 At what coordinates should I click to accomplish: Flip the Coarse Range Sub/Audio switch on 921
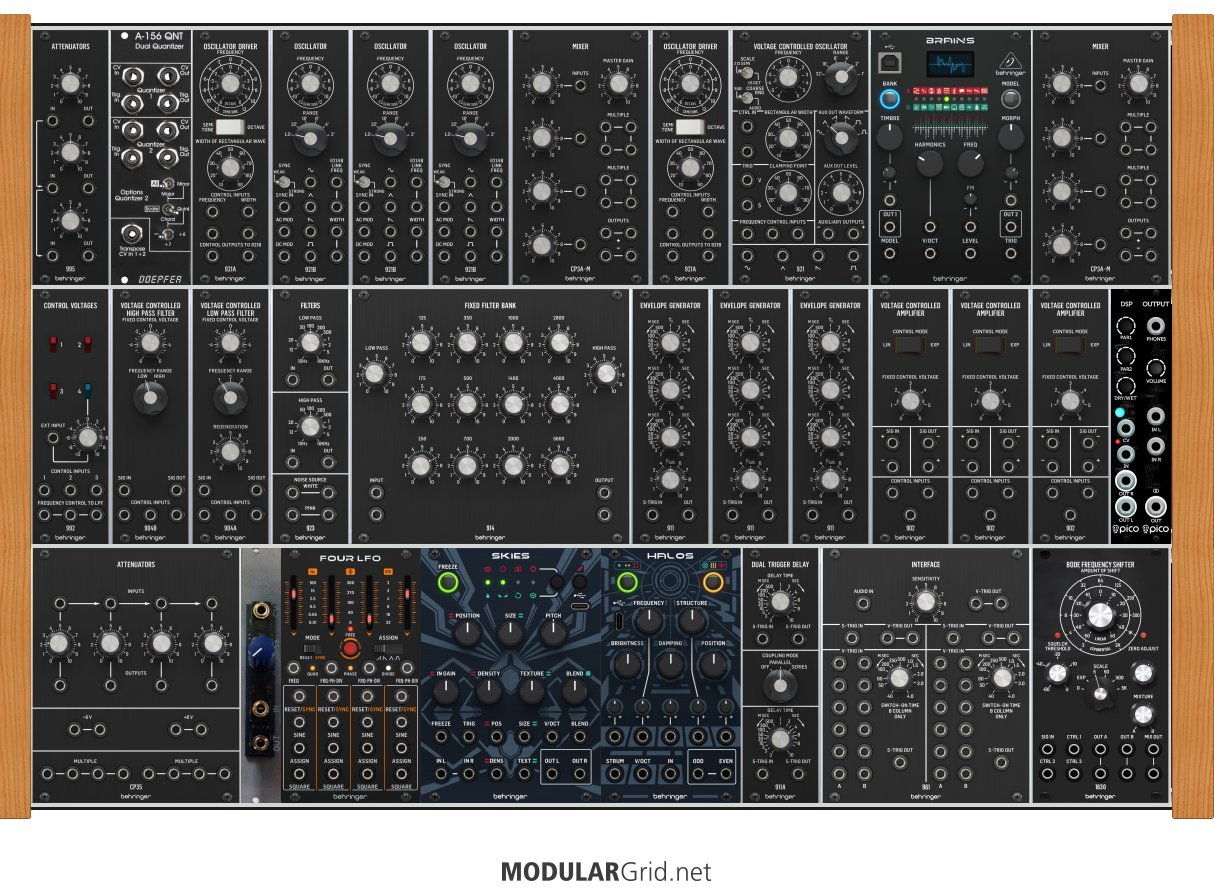[x=746, y=98]
